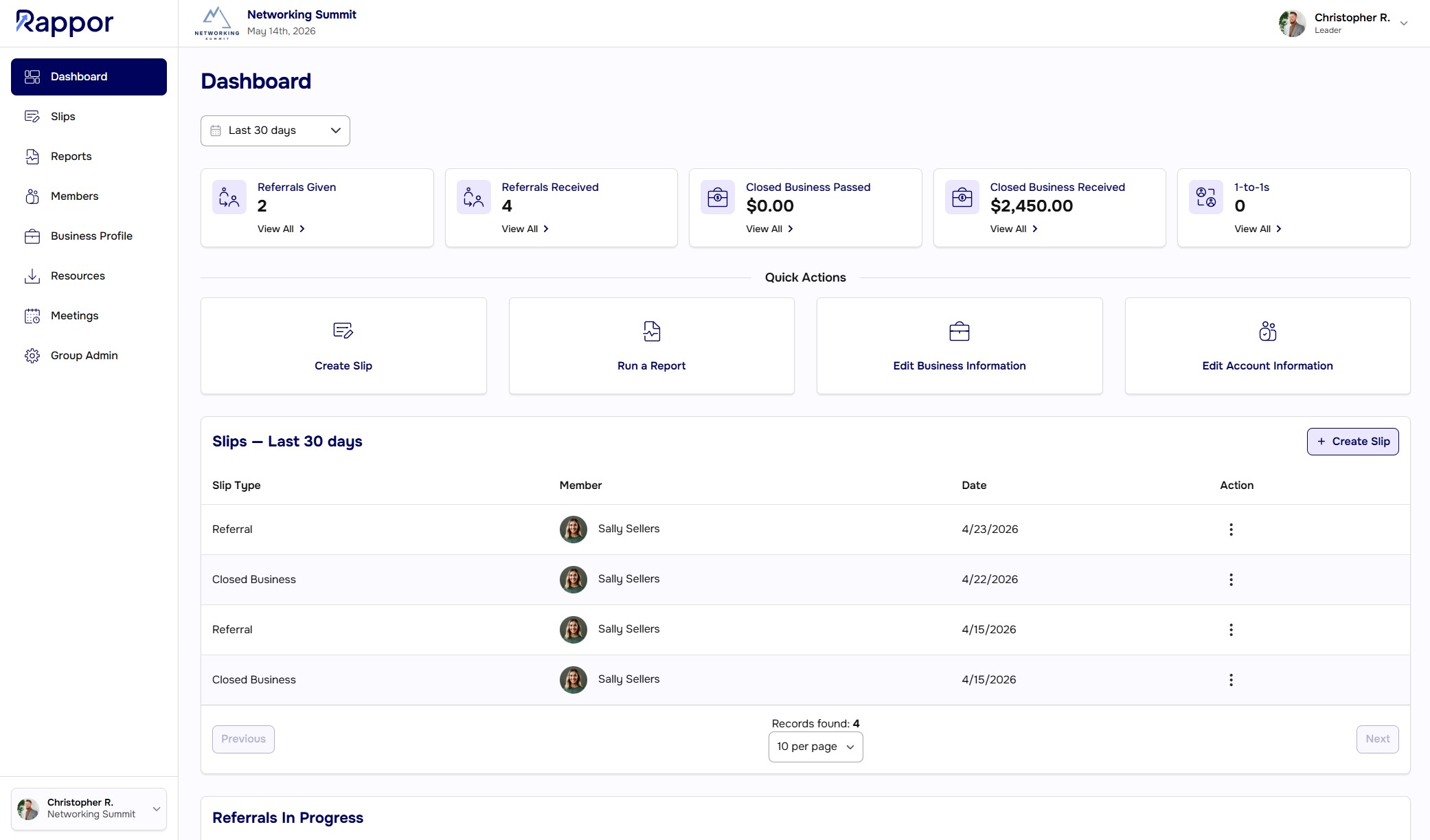The image size is (1430, 840).
Task: Open Members from the sidebar
Action: point(89,196)
